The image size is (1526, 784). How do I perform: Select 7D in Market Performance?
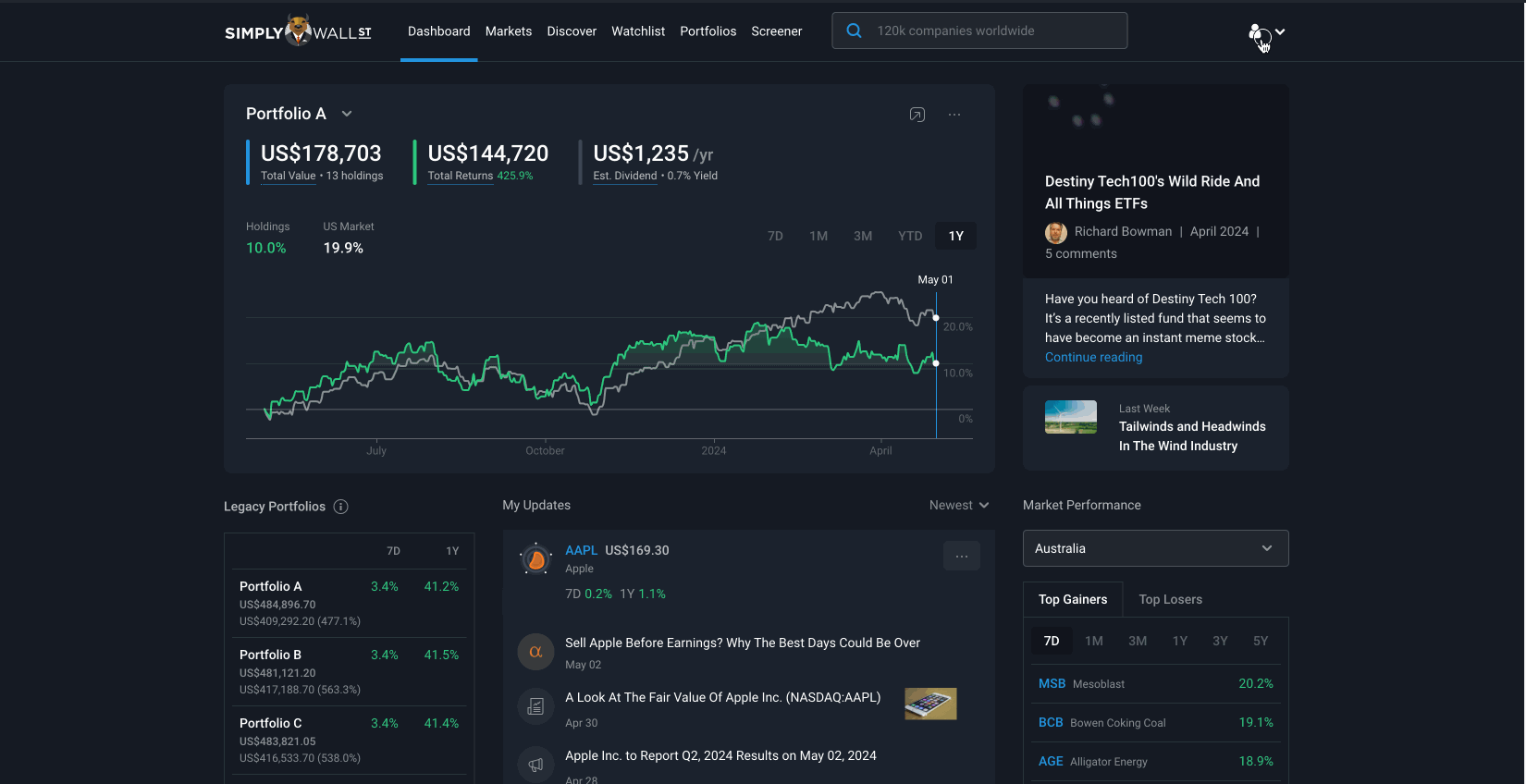coord(1052,641)
